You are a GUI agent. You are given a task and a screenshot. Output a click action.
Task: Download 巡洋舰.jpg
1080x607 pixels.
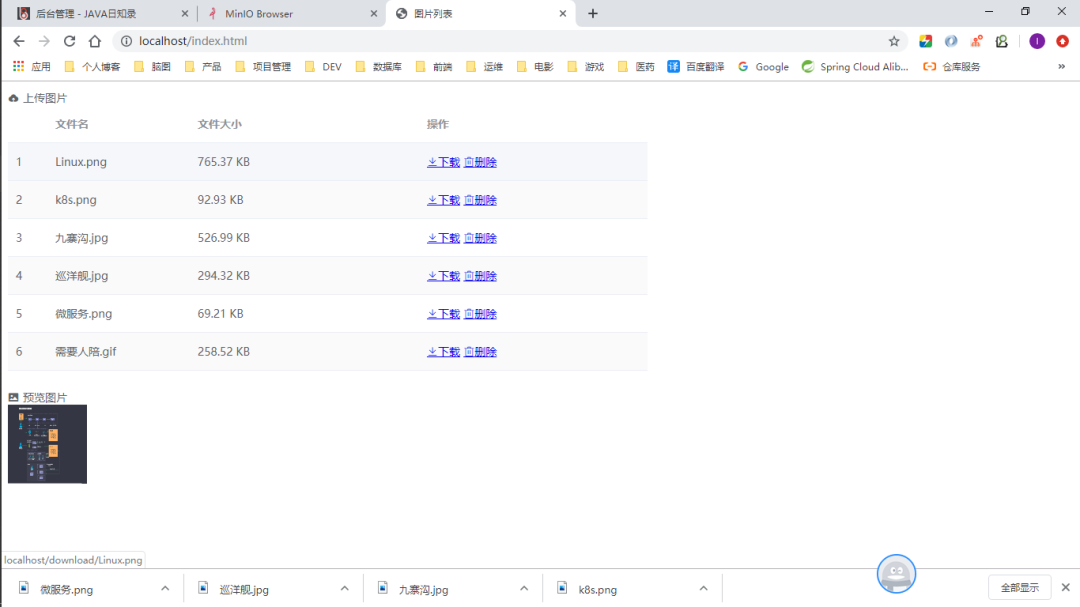coord(444,276)
